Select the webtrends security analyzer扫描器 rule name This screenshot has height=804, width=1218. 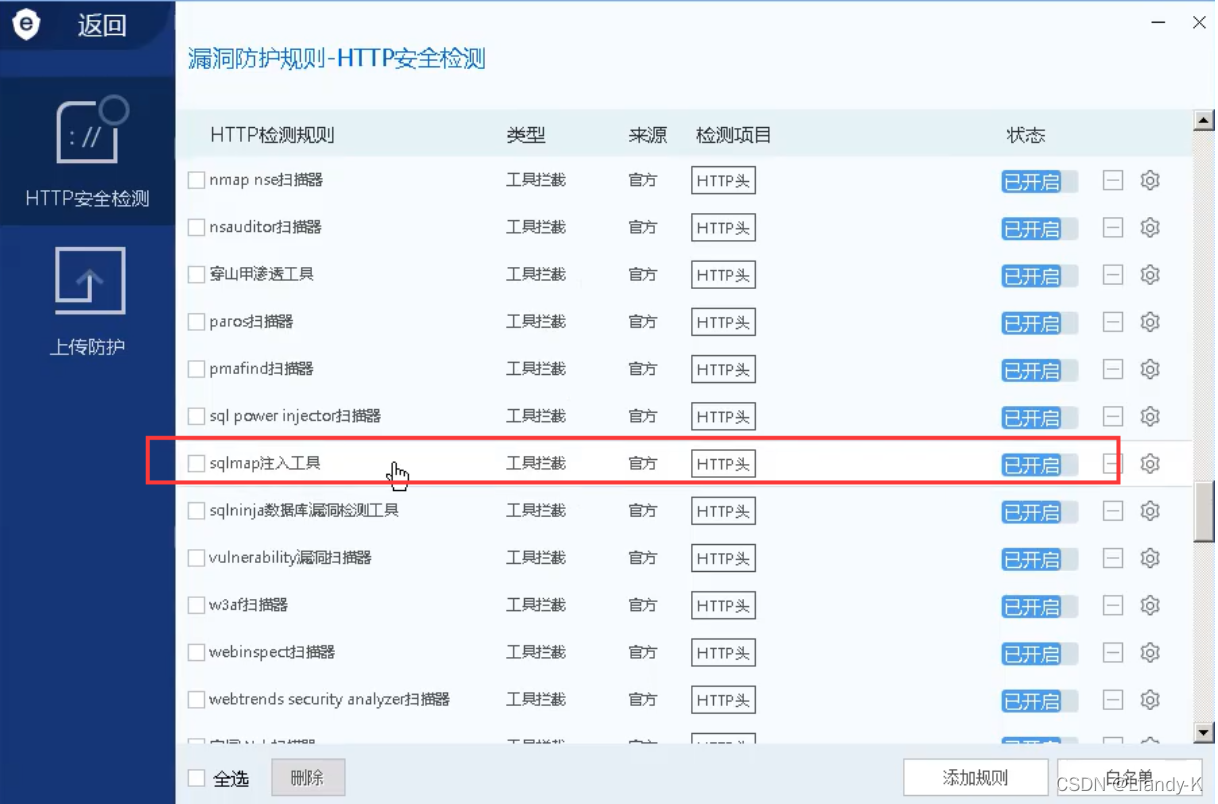(330, 699)
